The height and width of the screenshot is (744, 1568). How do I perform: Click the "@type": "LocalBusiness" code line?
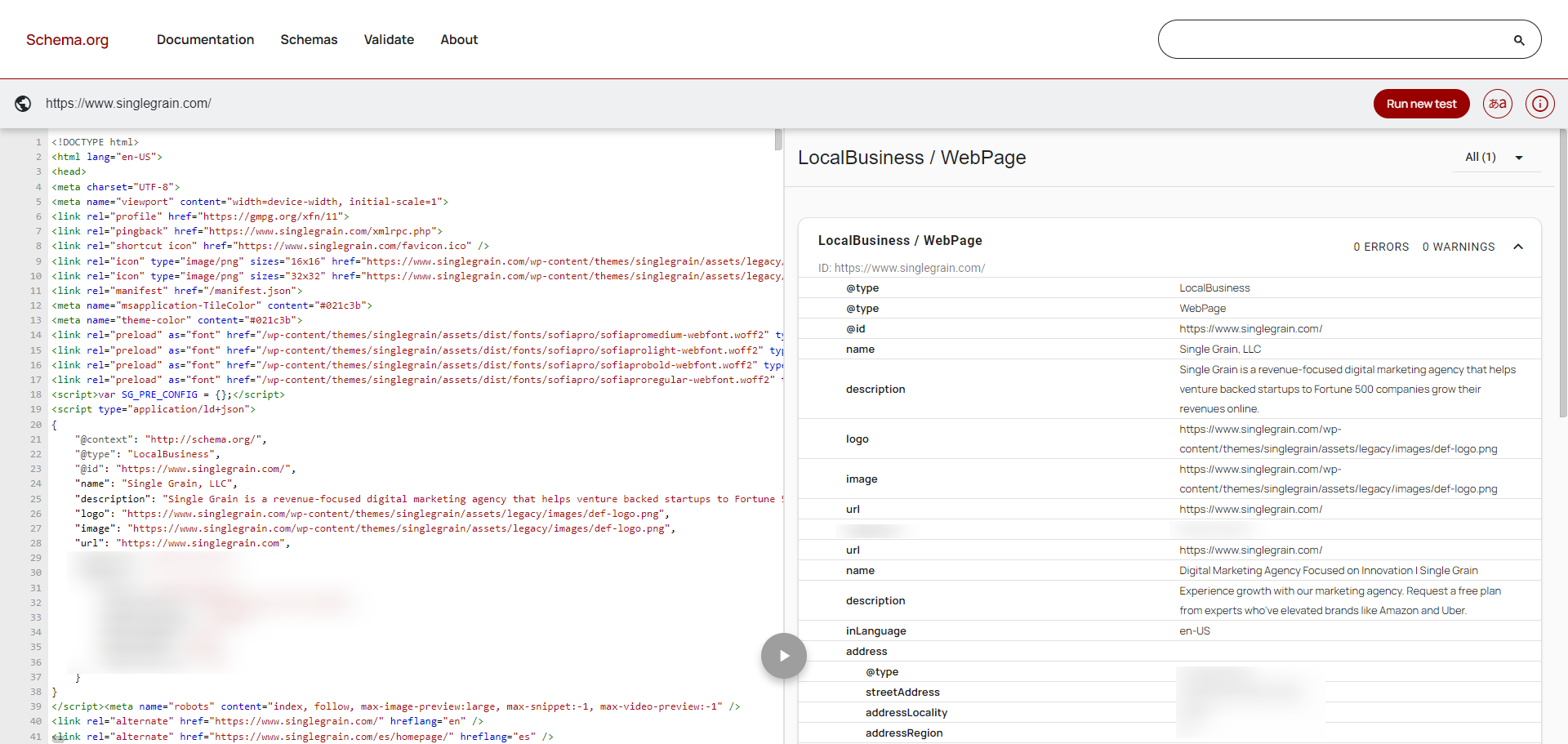148,454
